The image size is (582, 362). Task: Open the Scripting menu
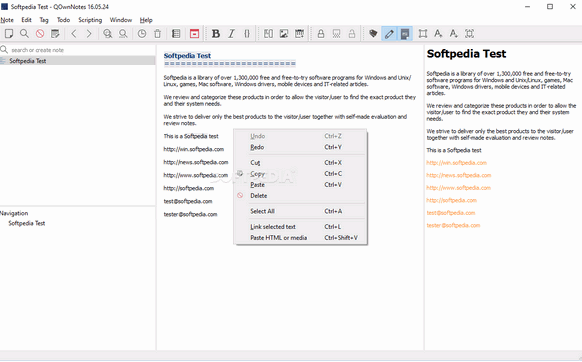tap(90, 20)
